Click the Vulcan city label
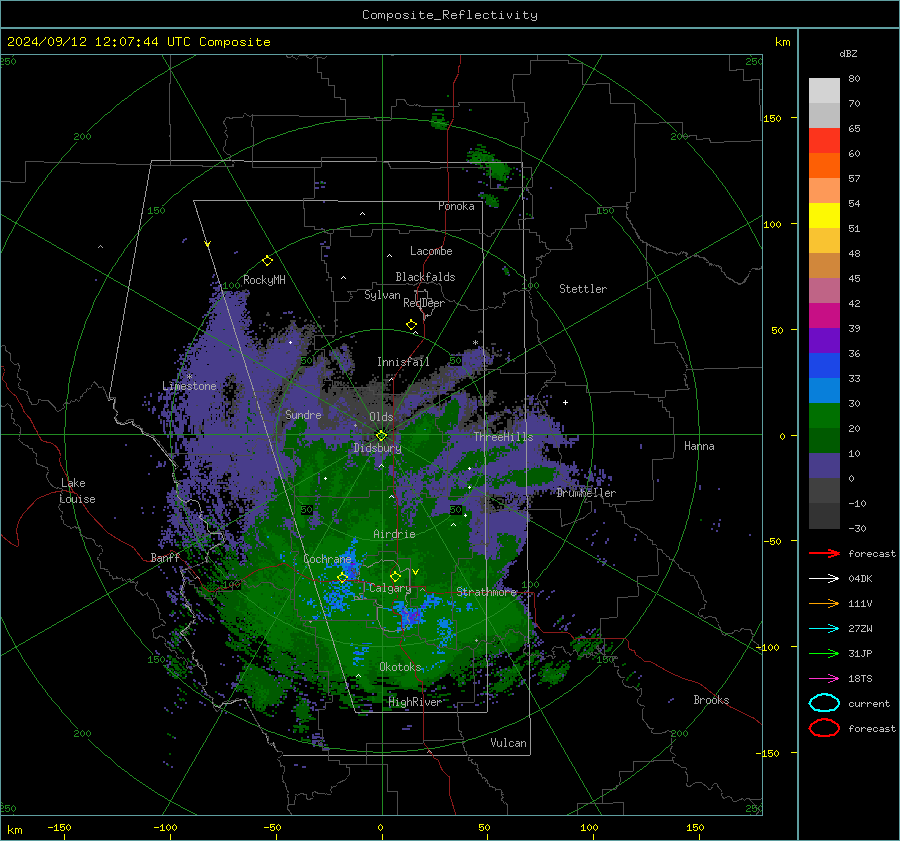The width and height of the screenshot is (900, 841). point(508,743)
